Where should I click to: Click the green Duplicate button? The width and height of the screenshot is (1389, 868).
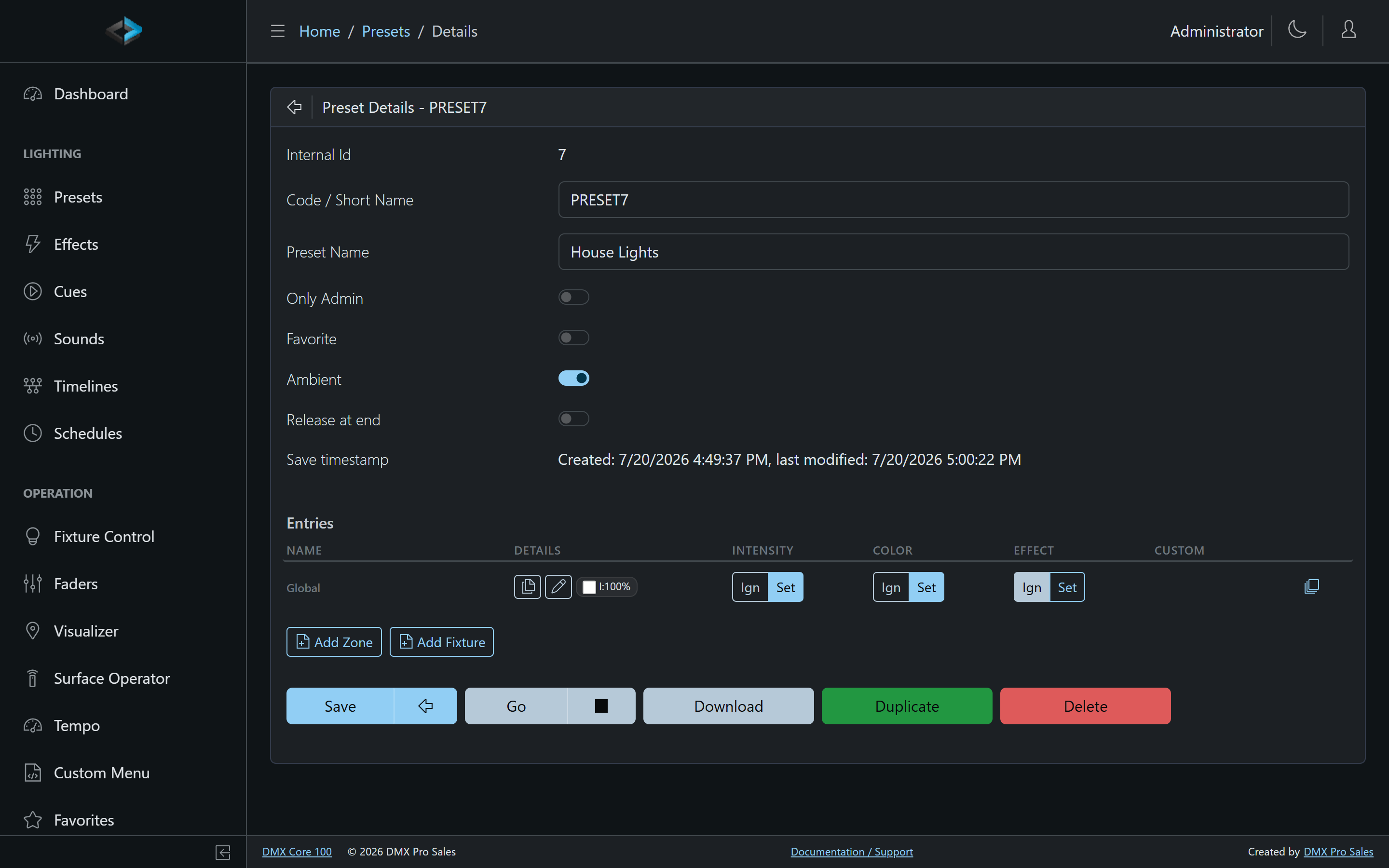pyautogui.click(x=907, y=706)
